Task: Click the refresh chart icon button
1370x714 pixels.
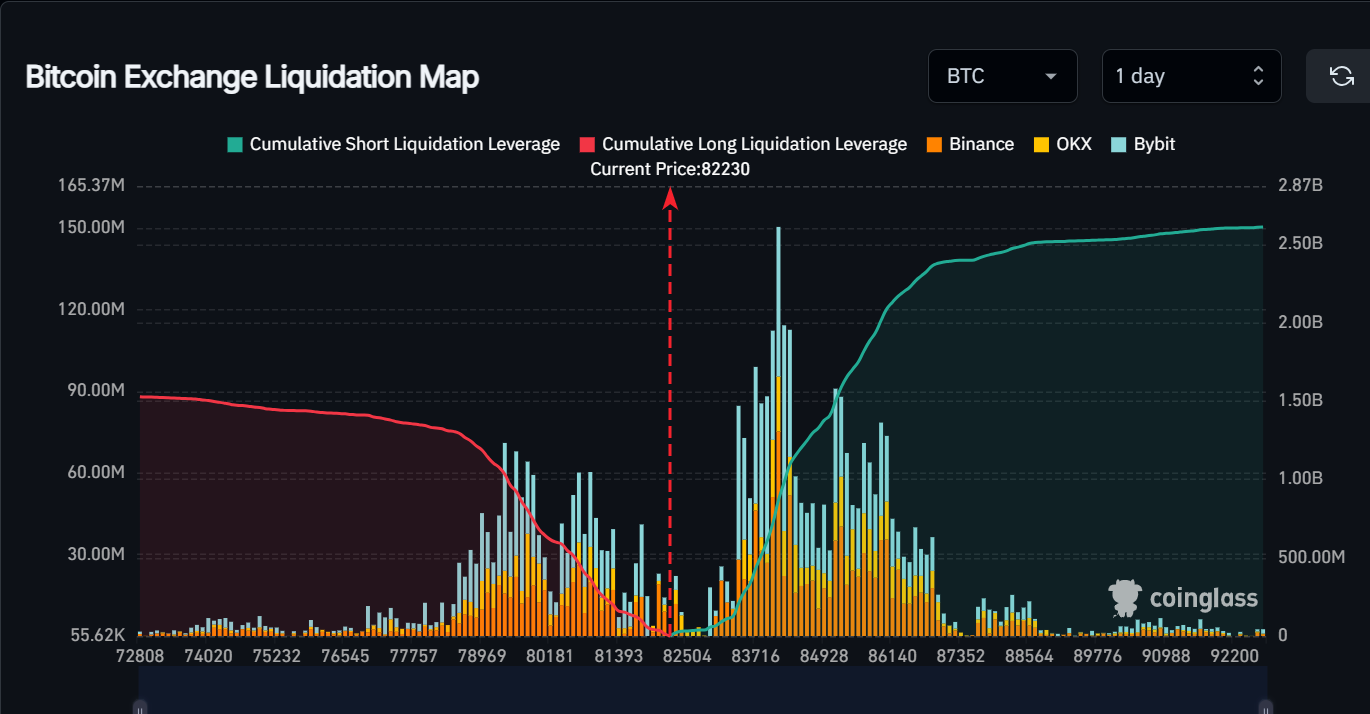Action: coord(1340,76)
